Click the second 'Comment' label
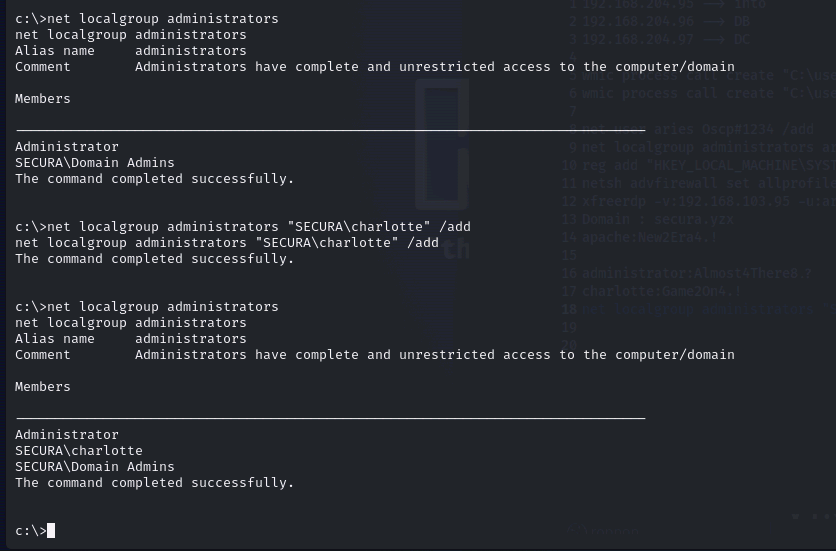The width and height of the screenshot is (836, 551). click(43, 355)
